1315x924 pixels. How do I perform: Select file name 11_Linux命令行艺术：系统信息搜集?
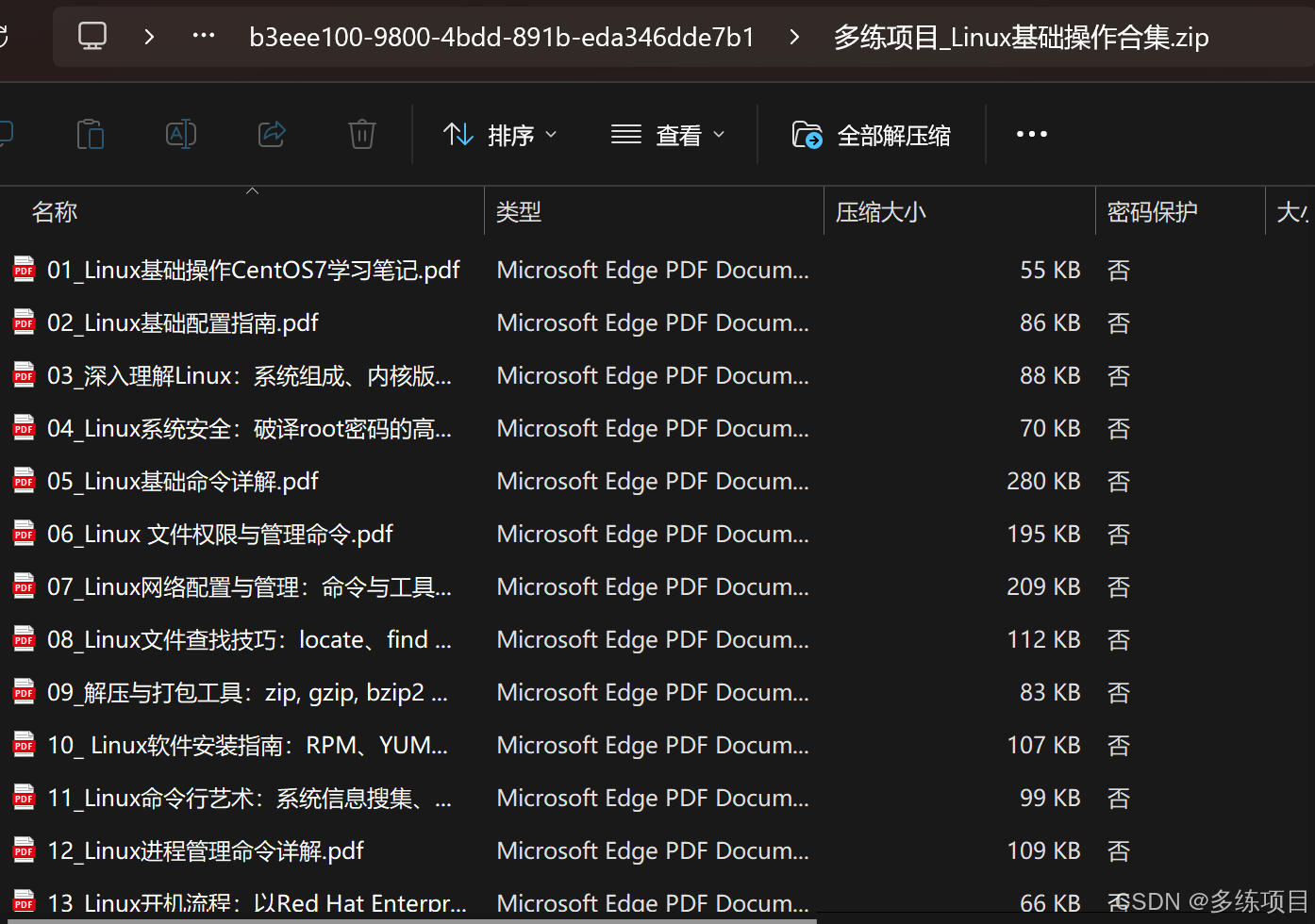click(x=250, y=799)
